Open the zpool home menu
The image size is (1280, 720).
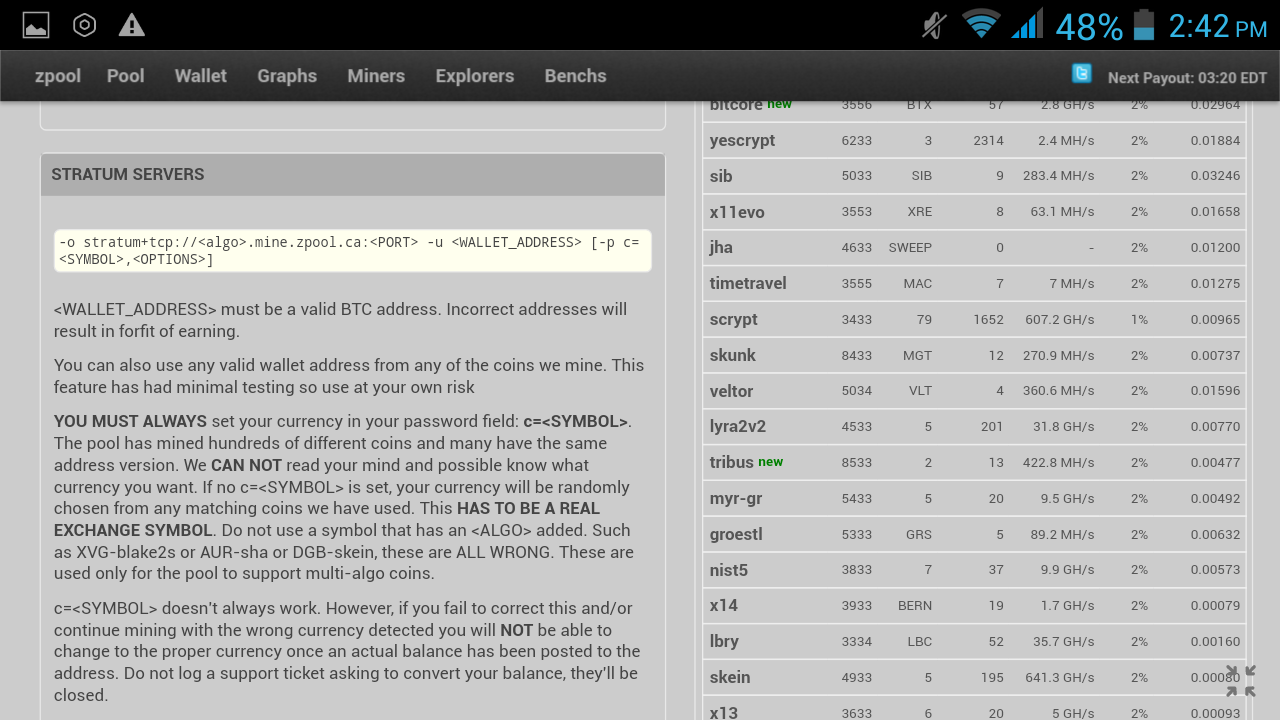[58, 76]
